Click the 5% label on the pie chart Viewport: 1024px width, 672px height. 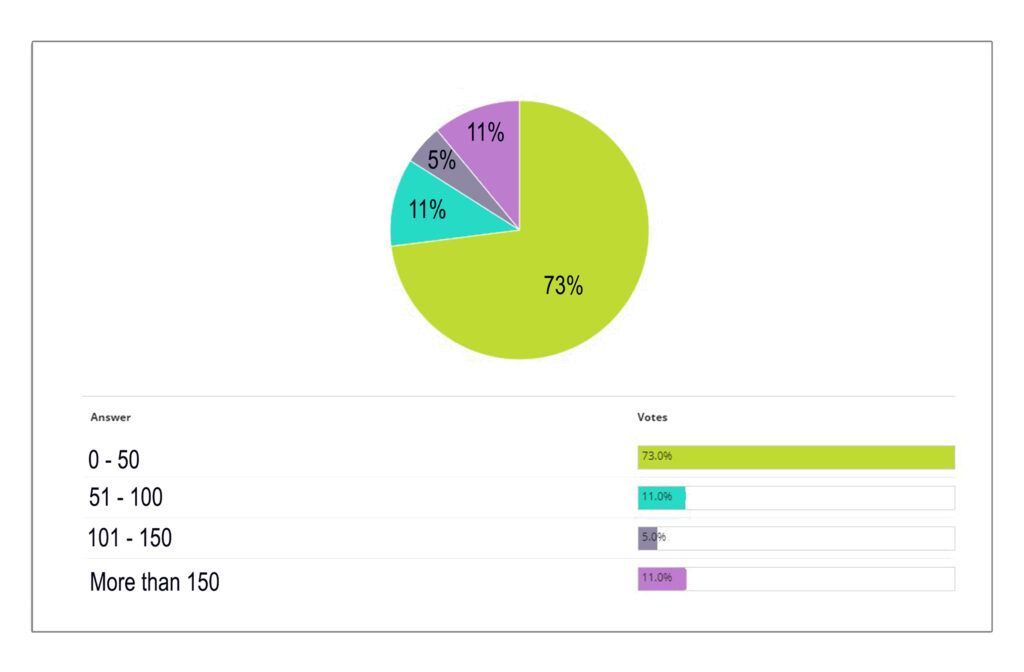pyautogui.click(x=441, y=160)
